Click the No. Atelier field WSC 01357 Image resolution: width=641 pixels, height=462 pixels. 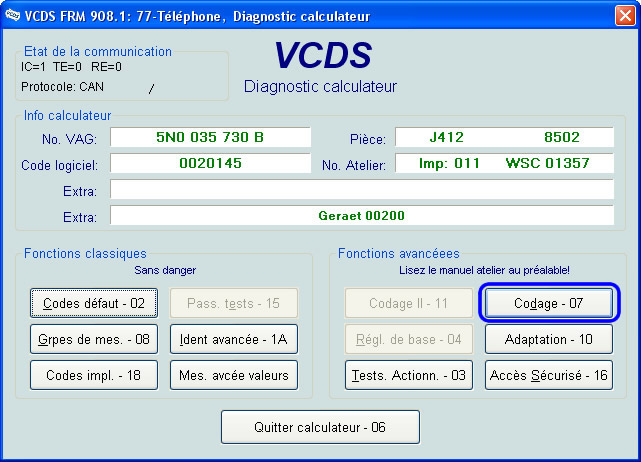(x=504, y=163)
